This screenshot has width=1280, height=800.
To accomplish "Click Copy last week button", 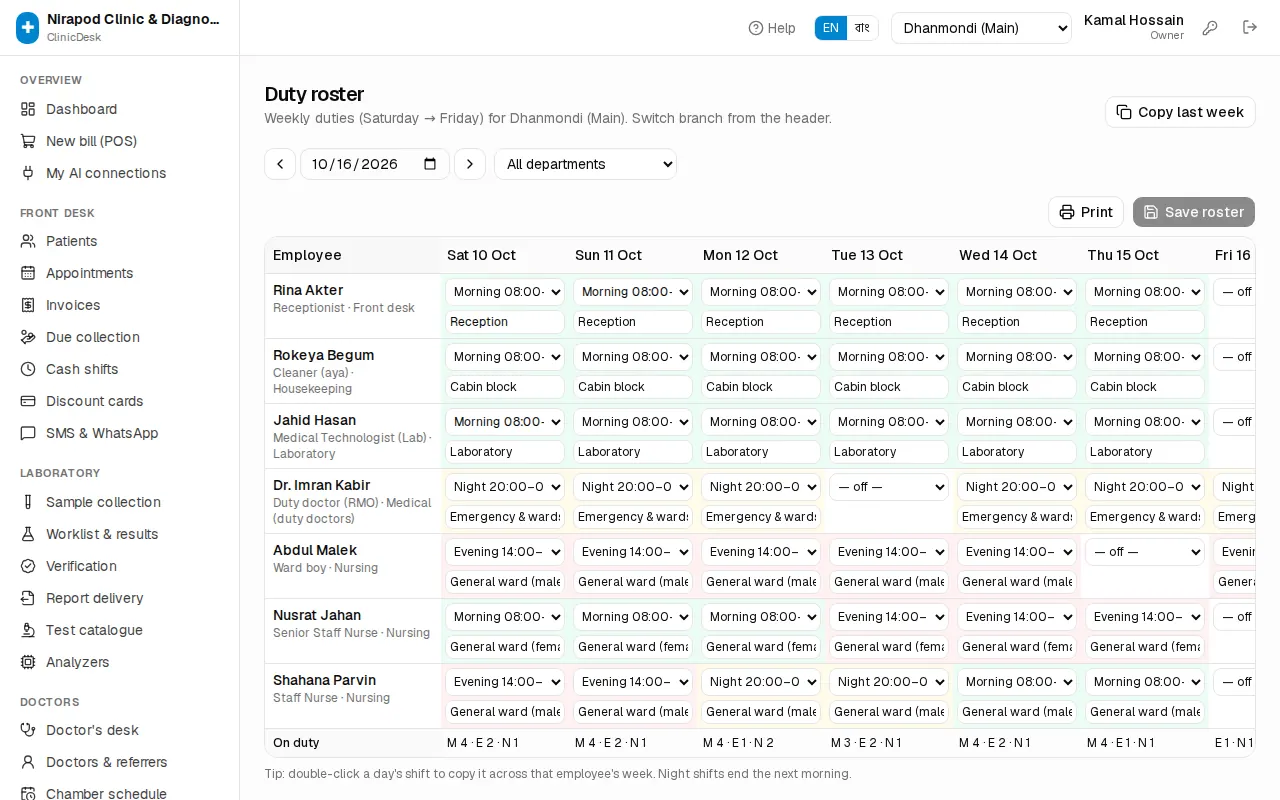I will [1180, 112].
